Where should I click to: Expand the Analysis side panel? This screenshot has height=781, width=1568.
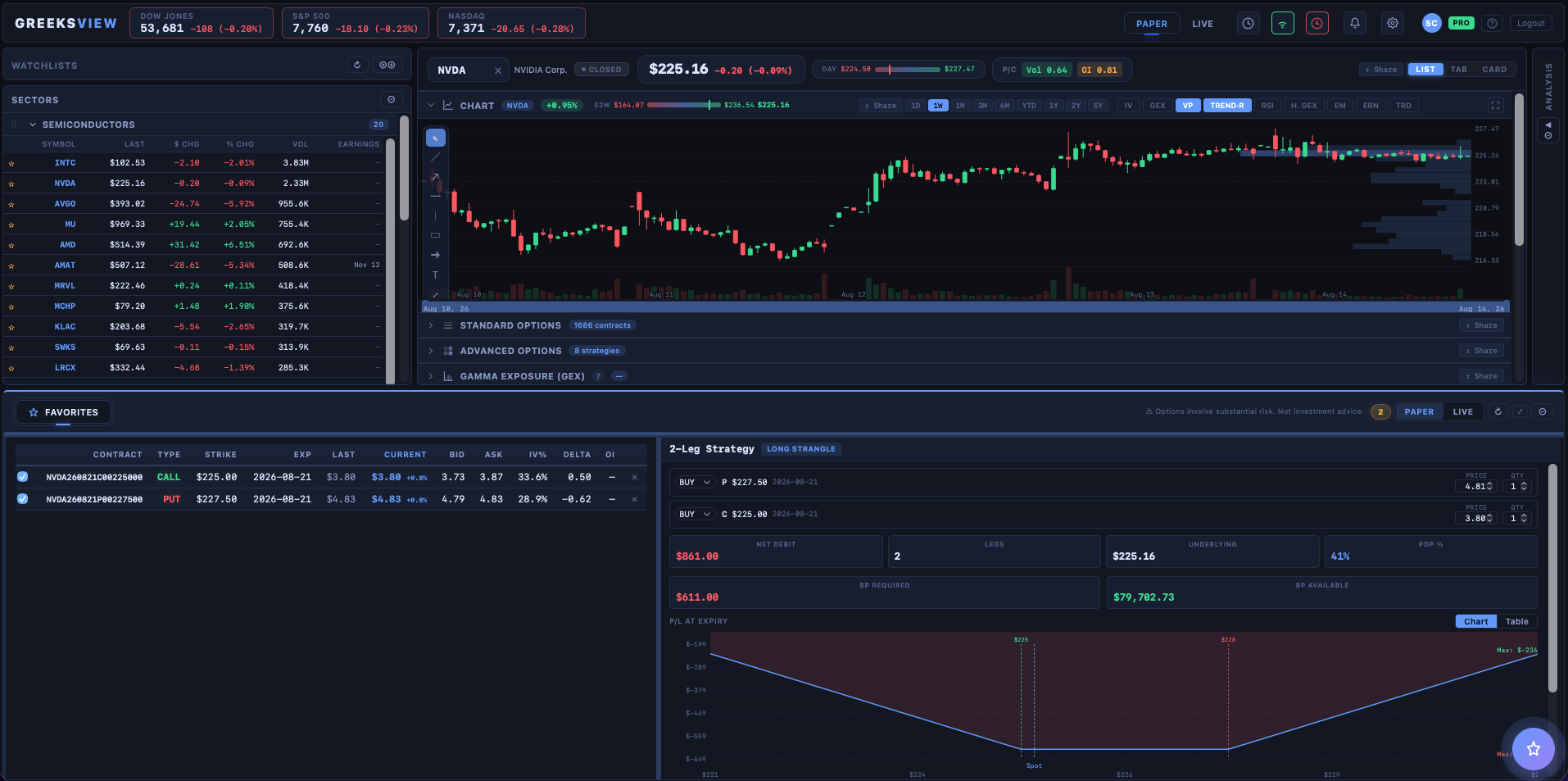click(x=1548, y=130)
